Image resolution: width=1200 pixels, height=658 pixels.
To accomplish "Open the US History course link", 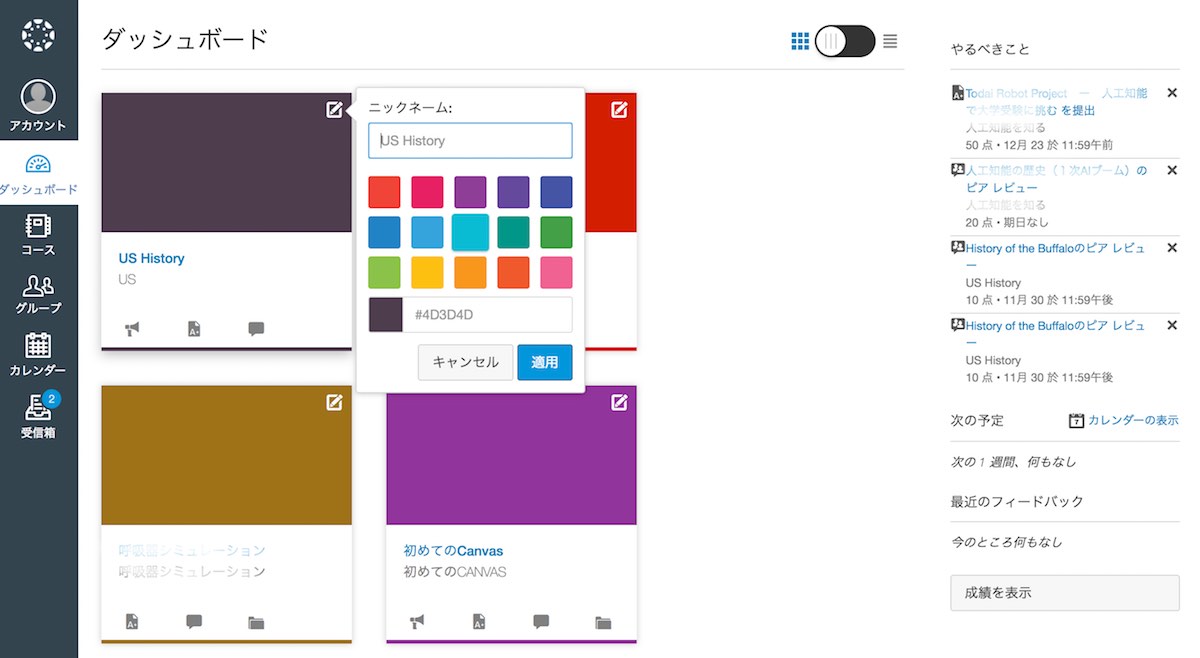I will (151, 258).
